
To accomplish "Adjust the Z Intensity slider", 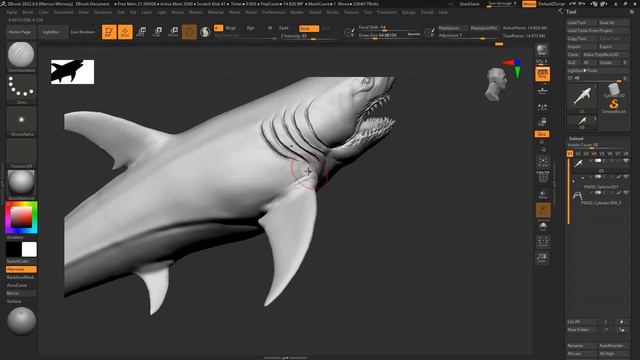I will point(309,36).
